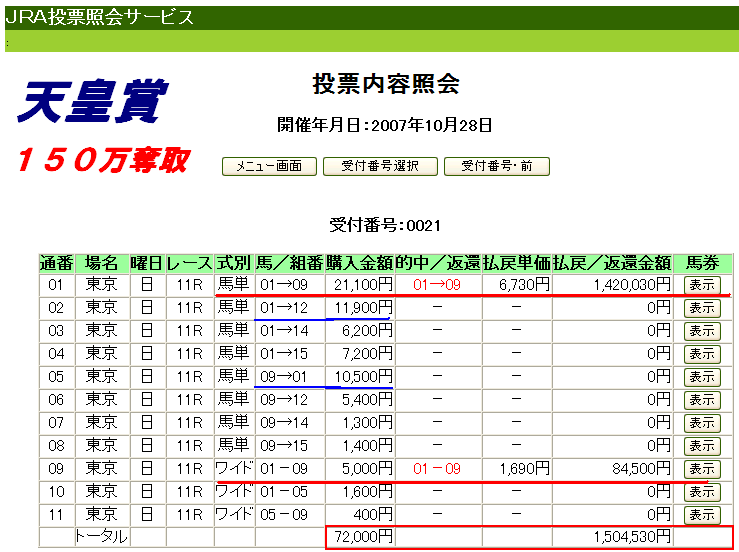The width and height of the screenshot is (739, 552).
Task: Go to 受付番号・前 button
Action: coord(496,166)
